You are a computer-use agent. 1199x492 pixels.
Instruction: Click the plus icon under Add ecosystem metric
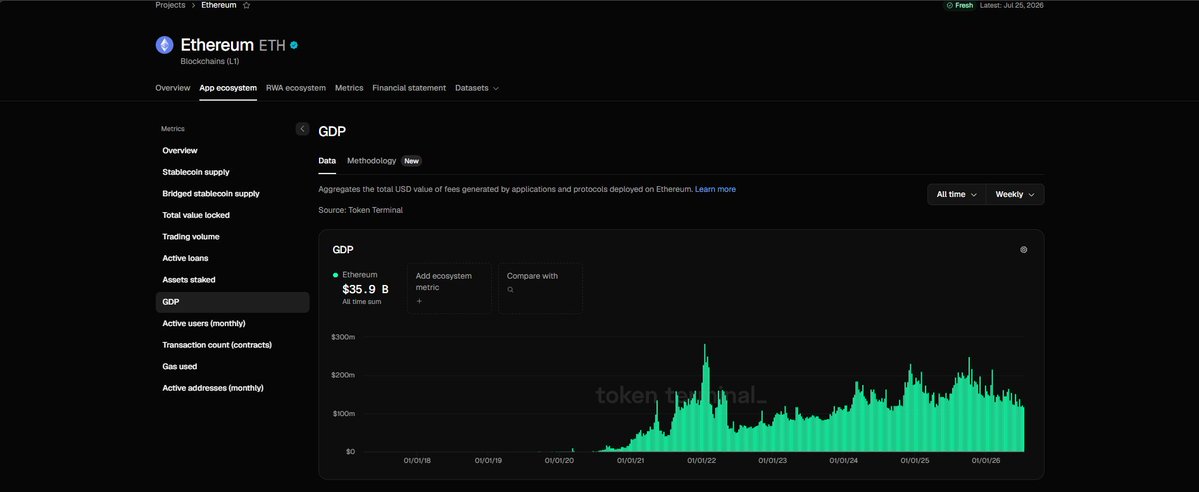point(419,301)
